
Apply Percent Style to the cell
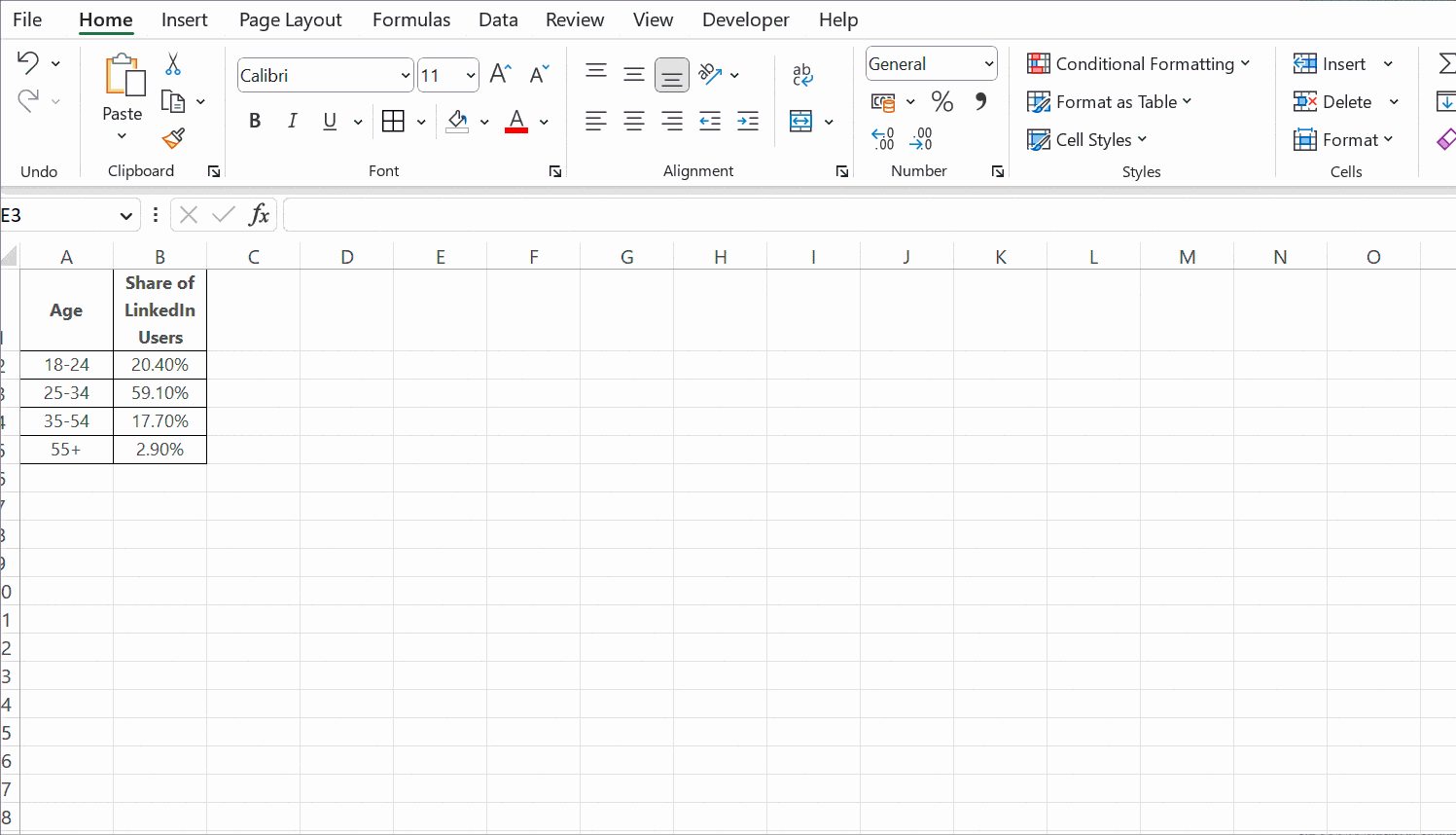coord(941,101)
